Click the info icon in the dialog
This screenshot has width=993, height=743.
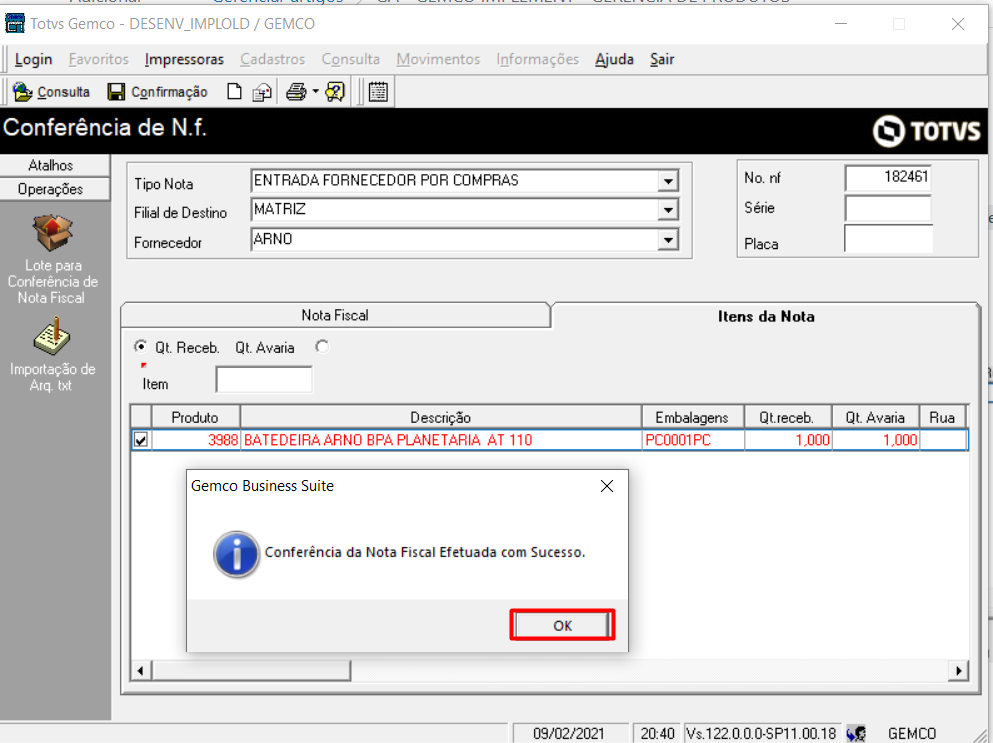coord(236,554)
